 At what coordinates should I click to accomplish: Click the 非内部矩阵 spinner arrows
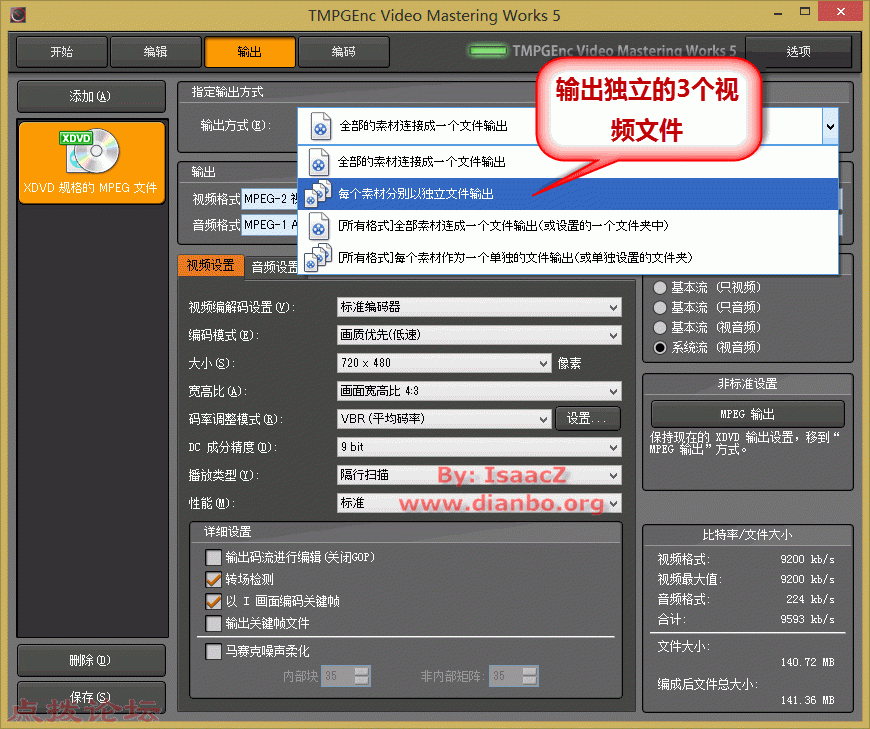tap(529, 676)
